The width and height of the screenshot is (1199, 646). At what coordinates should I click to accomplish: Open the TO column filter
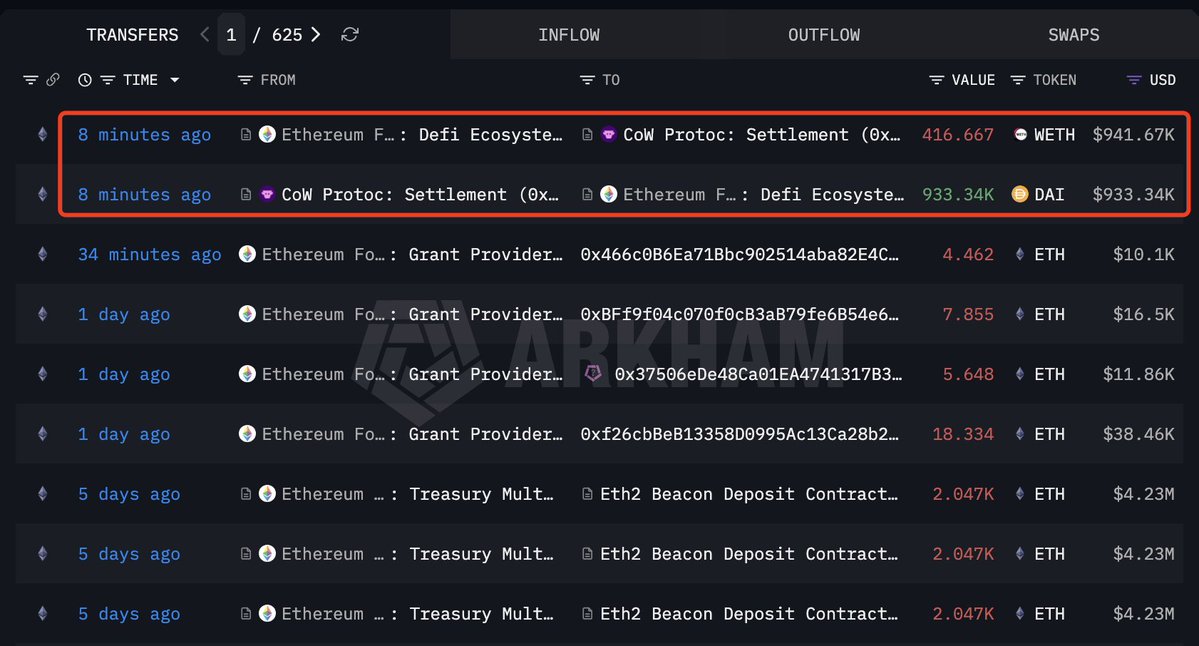click(x=587, y=80)
